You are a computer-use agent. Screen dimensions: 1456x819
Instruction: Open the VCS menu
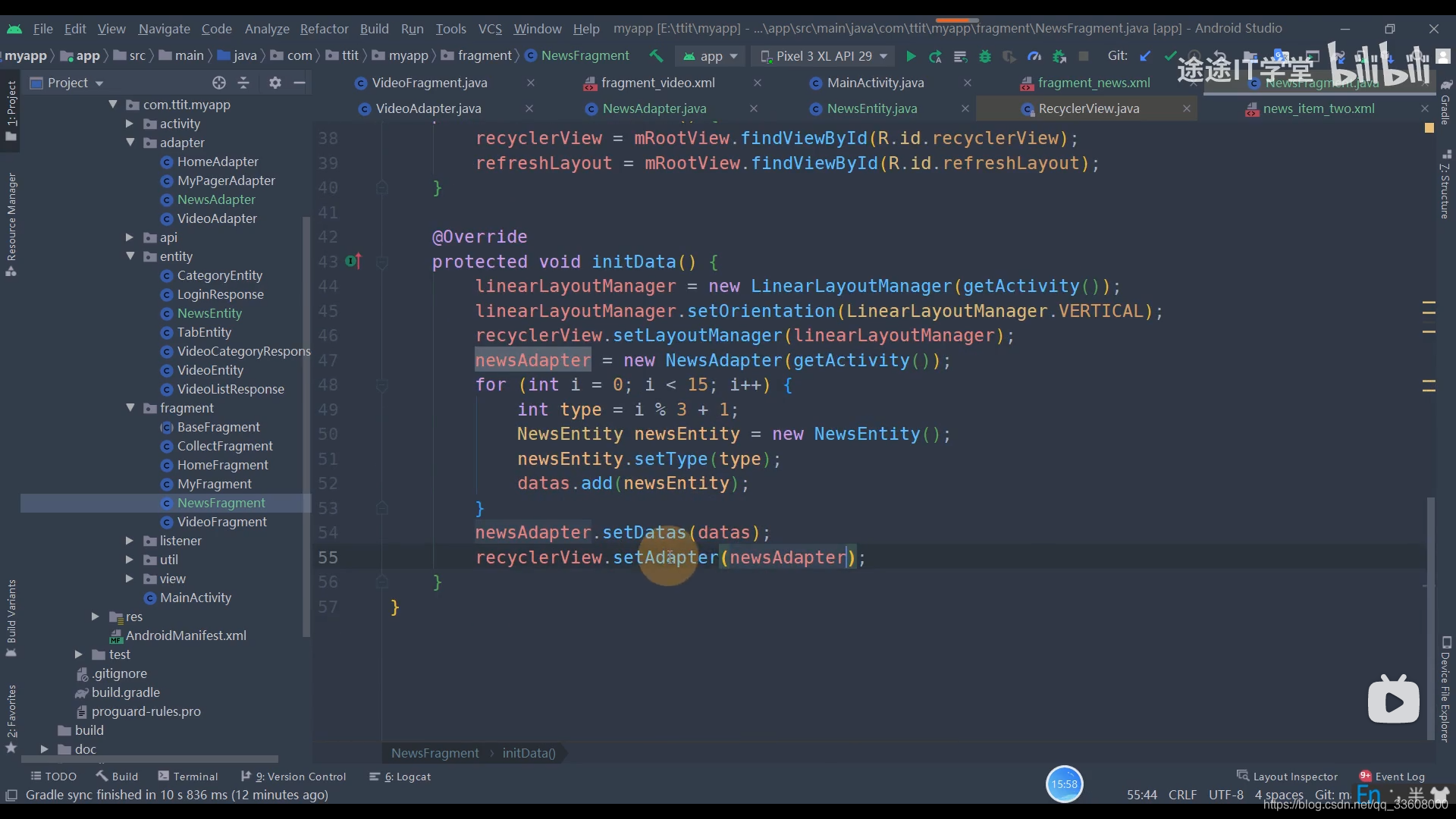pos(490,29)
